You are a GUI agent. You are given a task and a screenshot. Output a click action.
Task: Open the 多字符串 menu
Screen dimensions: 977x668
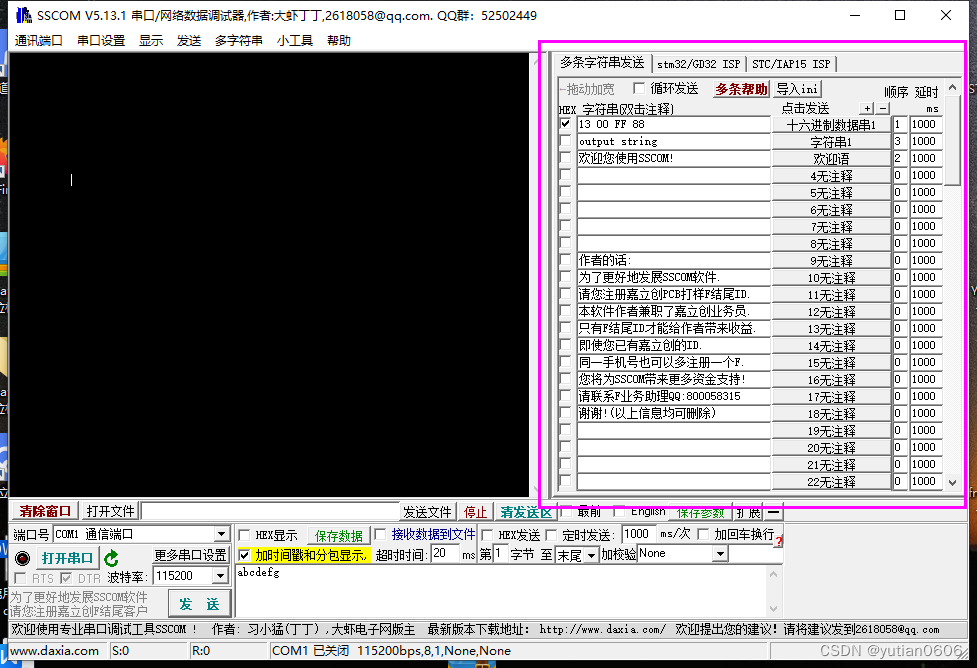pos(239,41)
